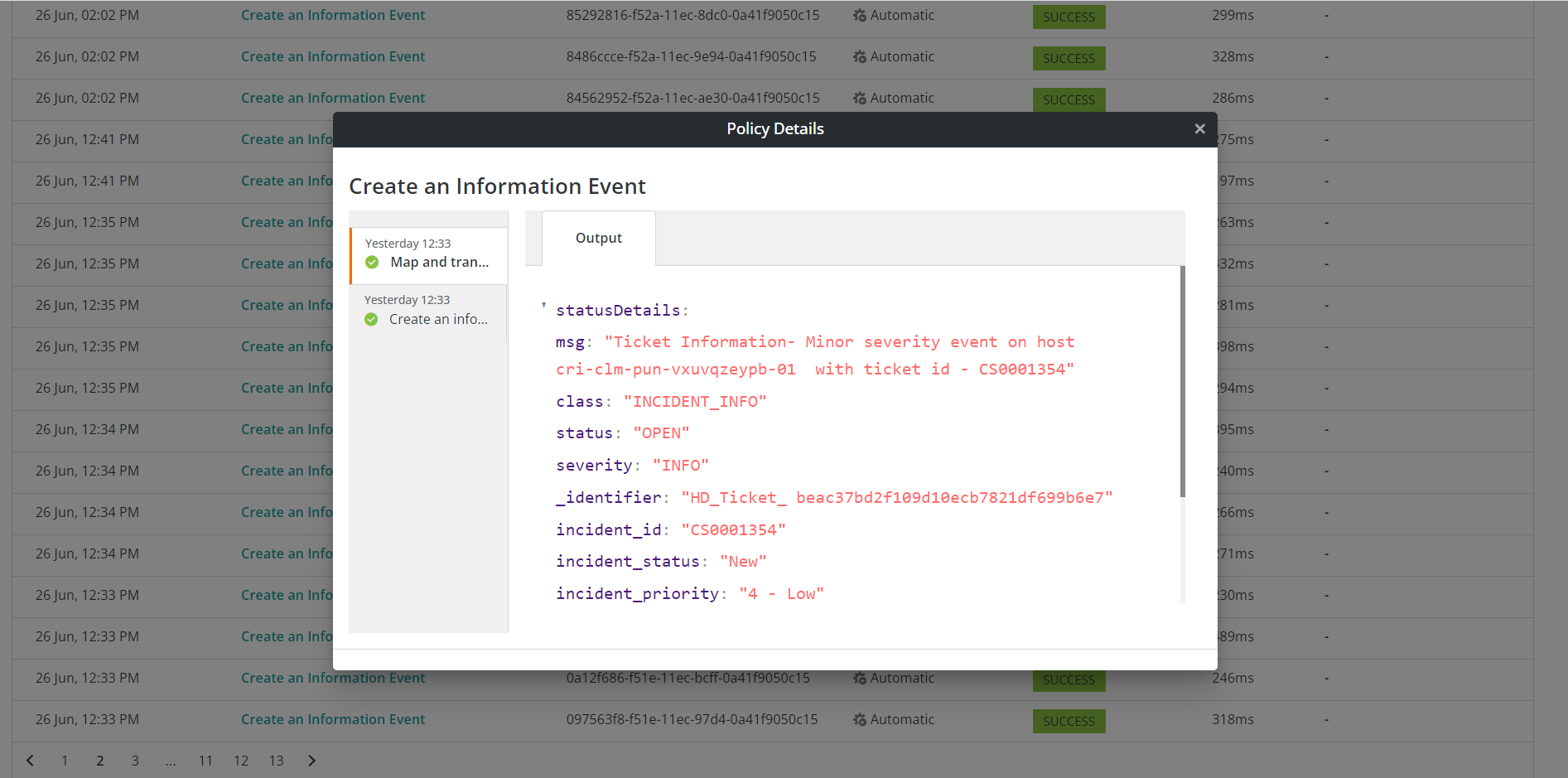Click Automatic gear icon in 84562952 row

point(860,99)
